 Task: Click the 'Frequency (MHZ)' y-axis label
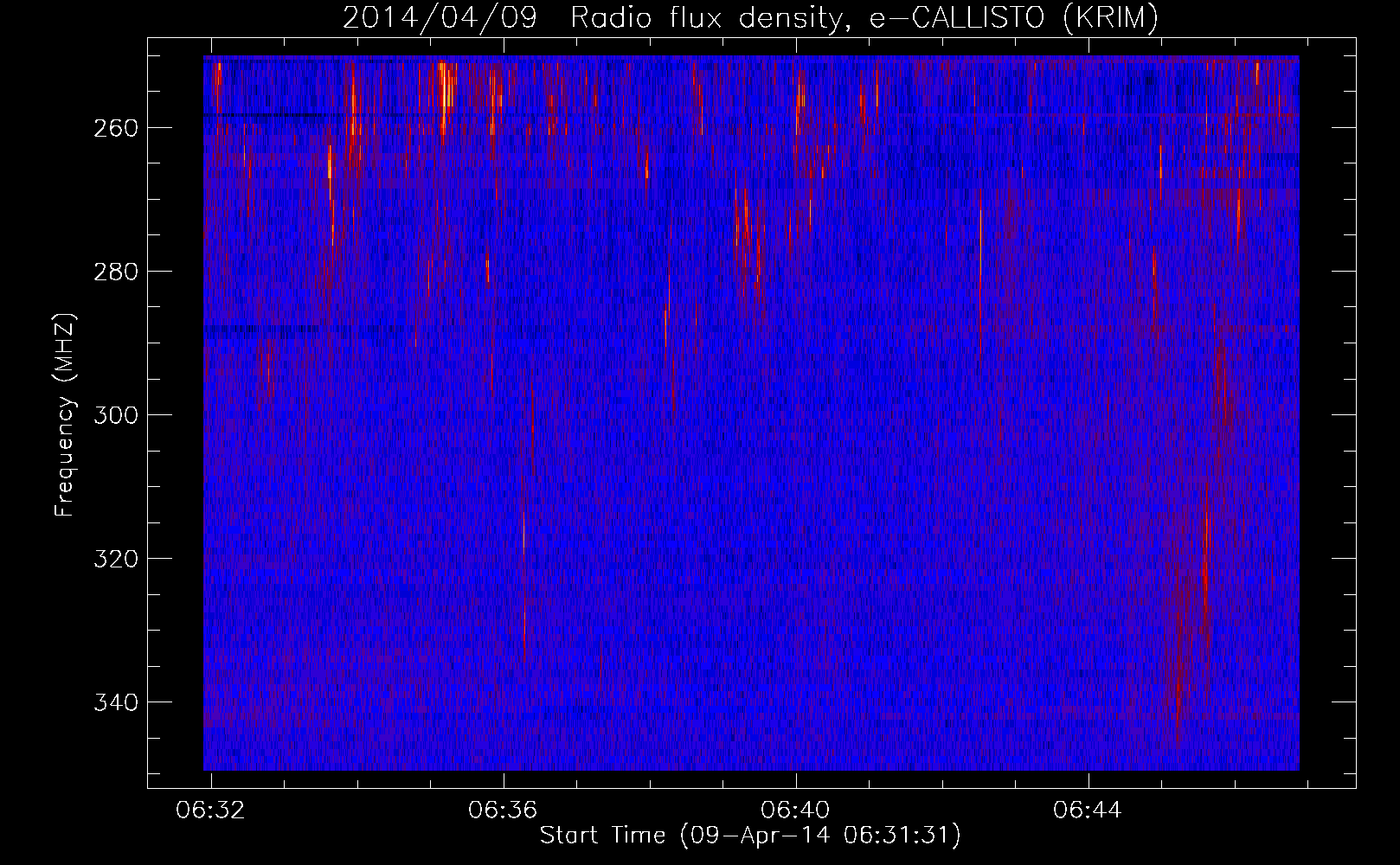click(x=65, y=414)
